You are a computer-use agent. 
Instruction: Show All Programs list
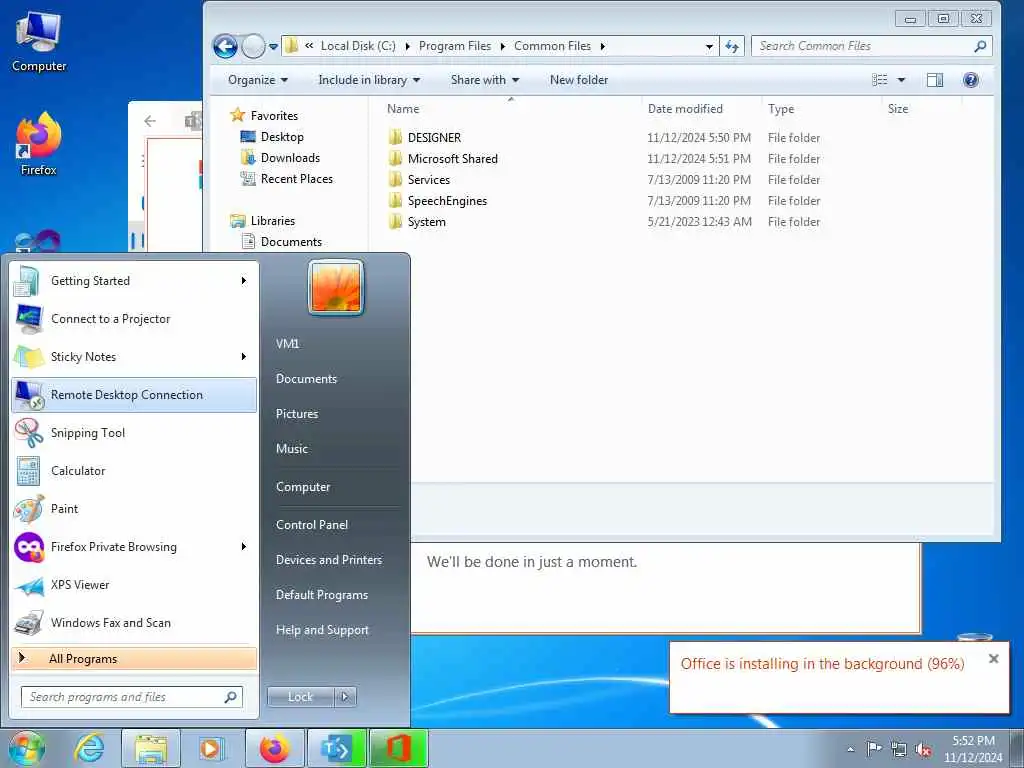(134, 658)
